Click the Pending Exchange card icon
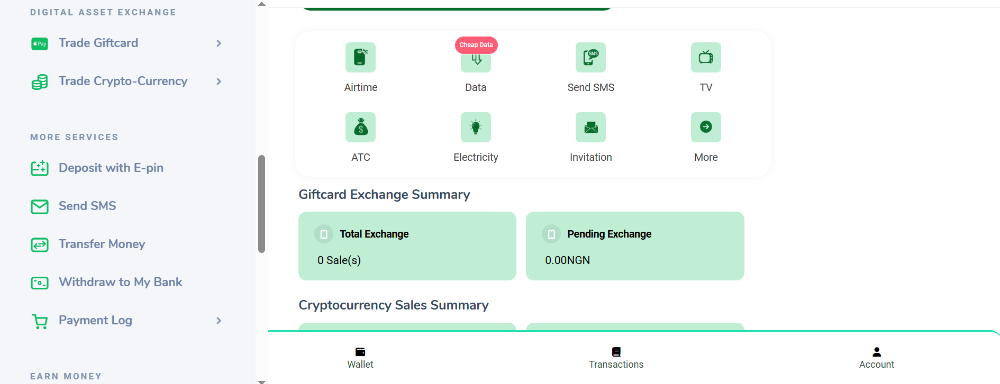Image resolution: width=1000 pixels, height=384 pixels. coord(551,234)
